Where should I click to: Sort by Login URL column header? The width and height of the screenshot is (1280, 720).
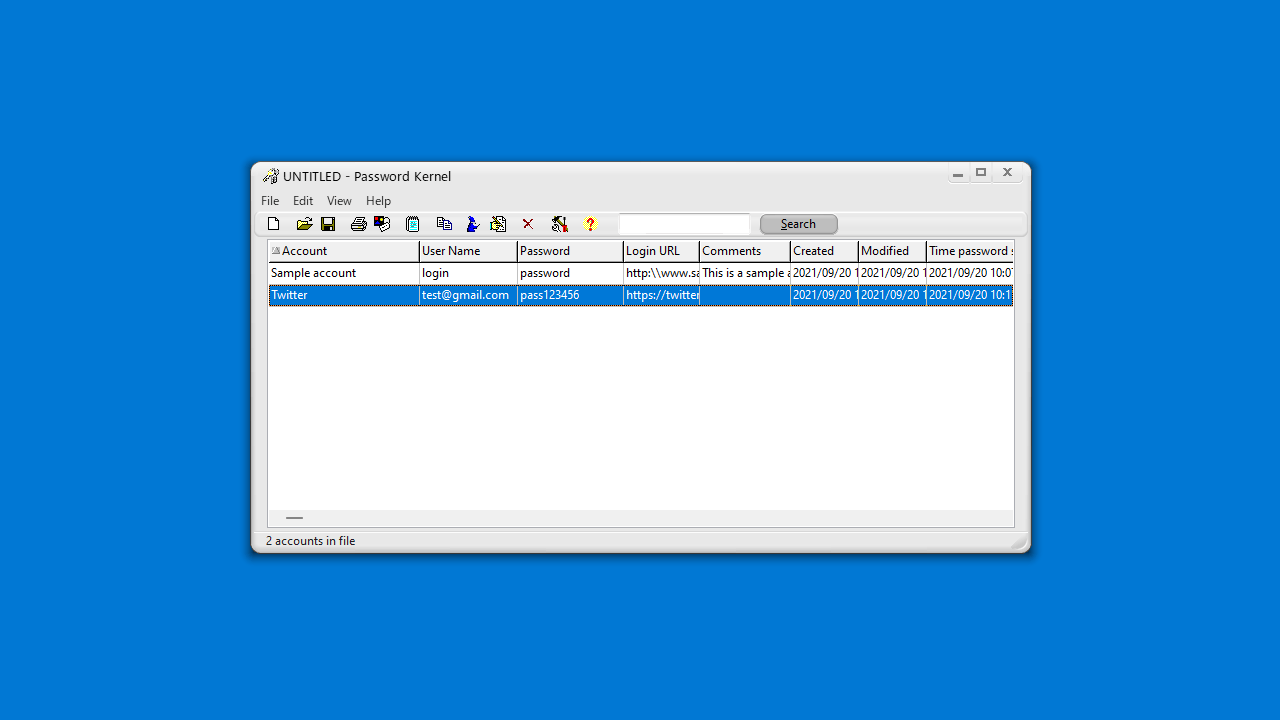coord(661,251)
